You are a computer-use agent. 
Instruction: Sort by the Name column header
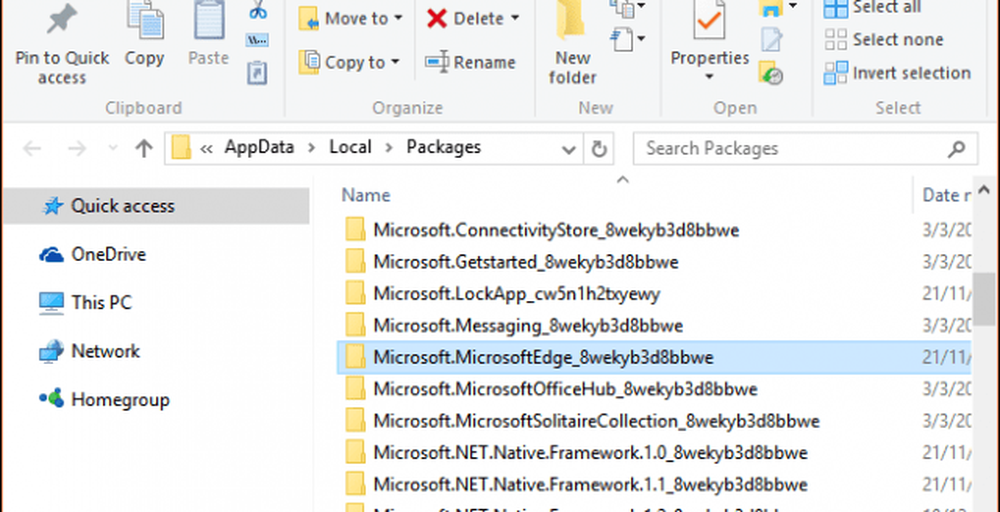(365, 195)
